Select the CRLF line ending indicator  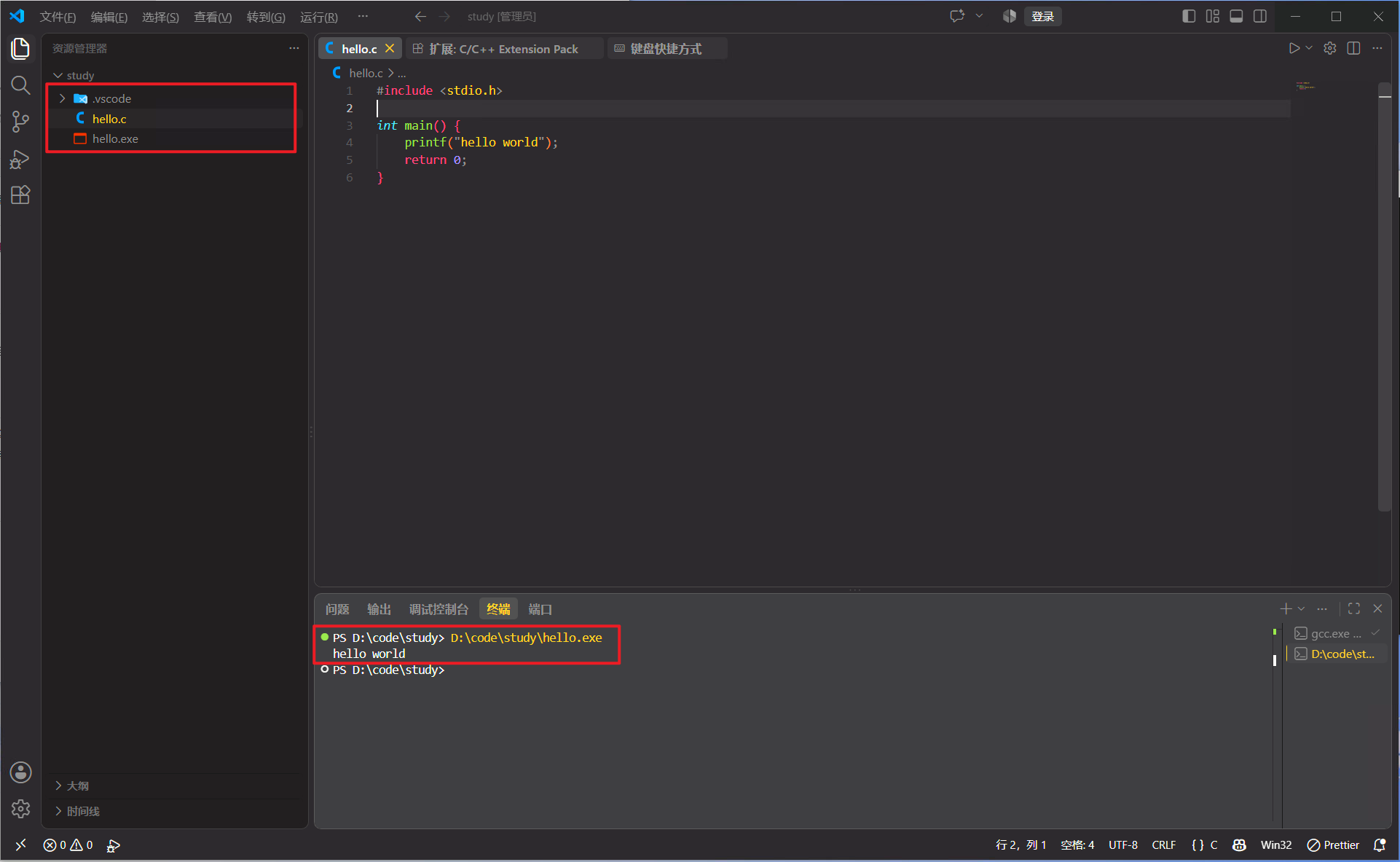1163,845
